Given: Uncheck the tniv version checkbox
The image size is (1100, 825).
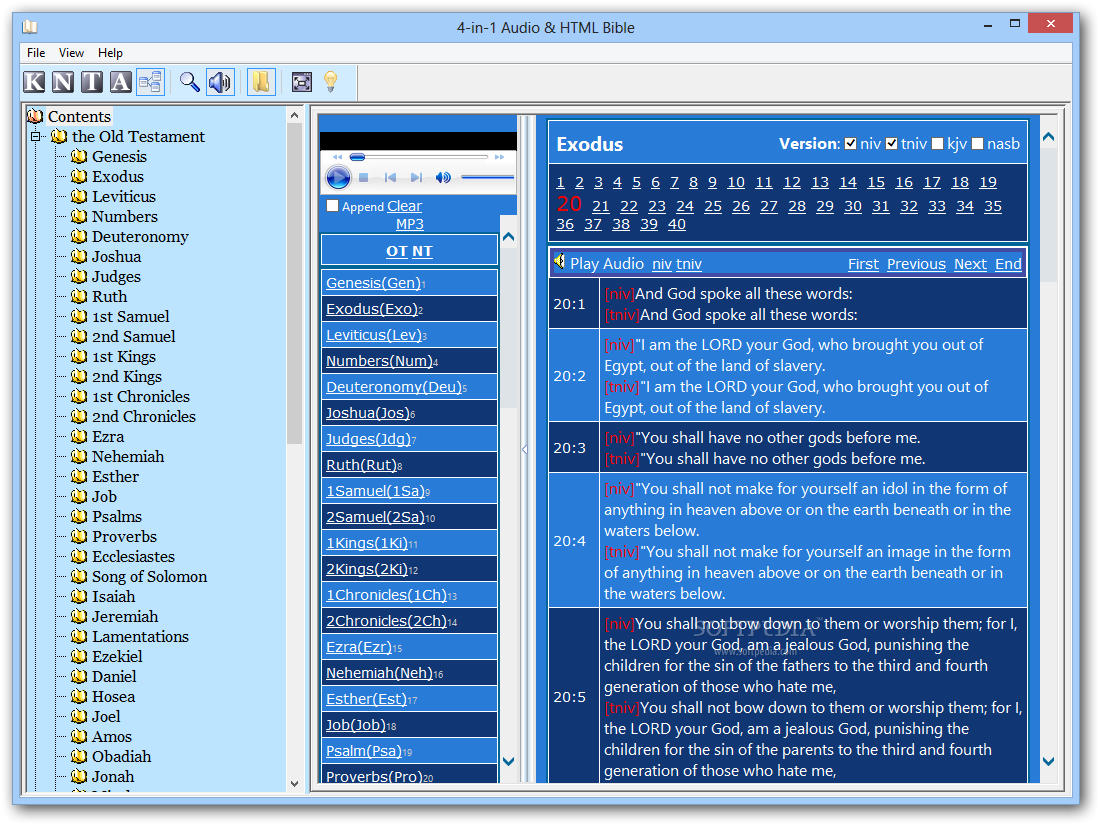Looking at the screenshot, I should [892, 144].
